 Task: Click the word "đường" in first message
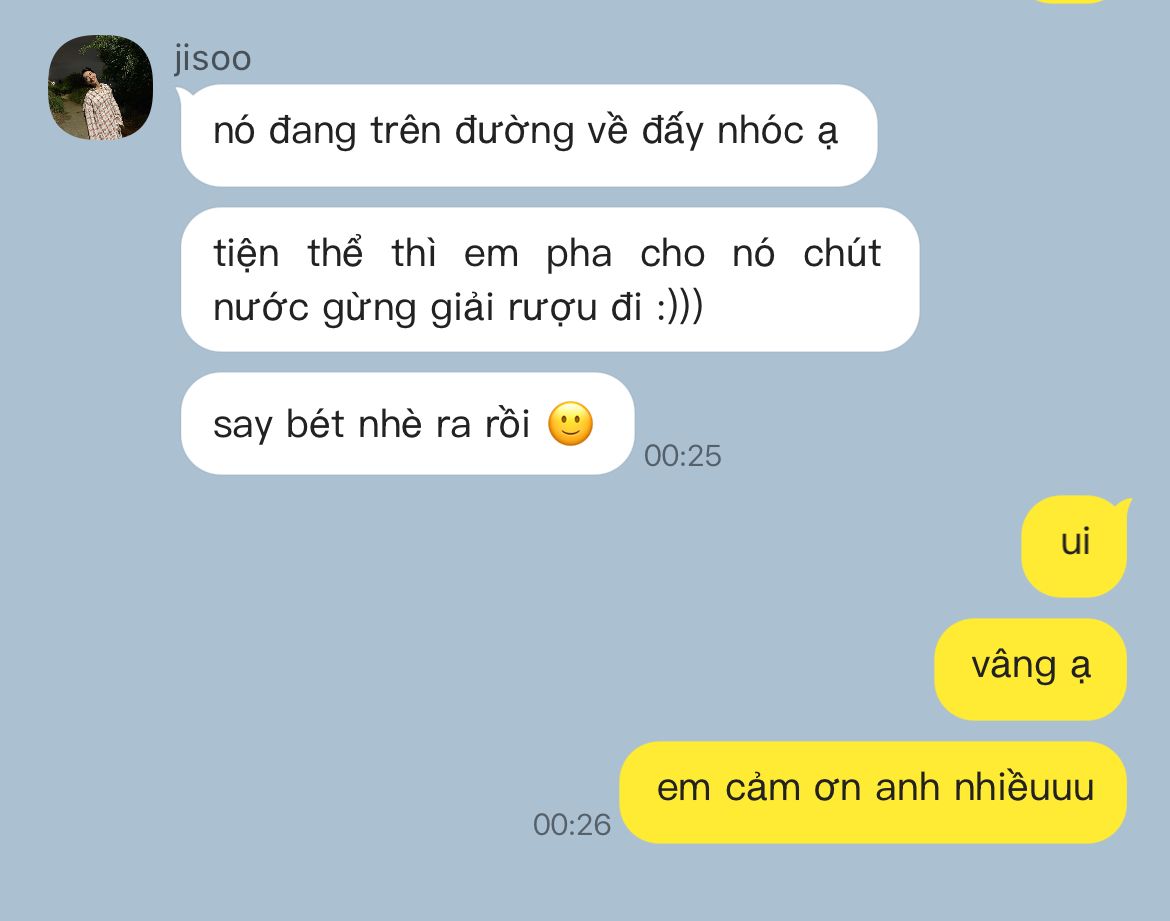(x=515, y=131)
